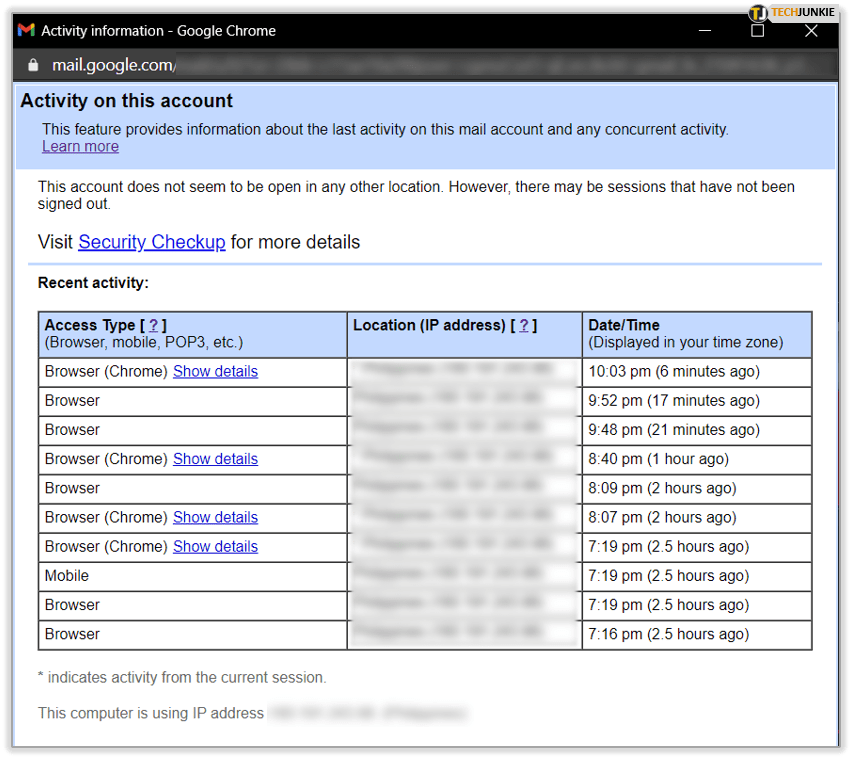Click the TechJunkie logo watermark
Viewport: 852px width, 759px height.
click(792, 12)
